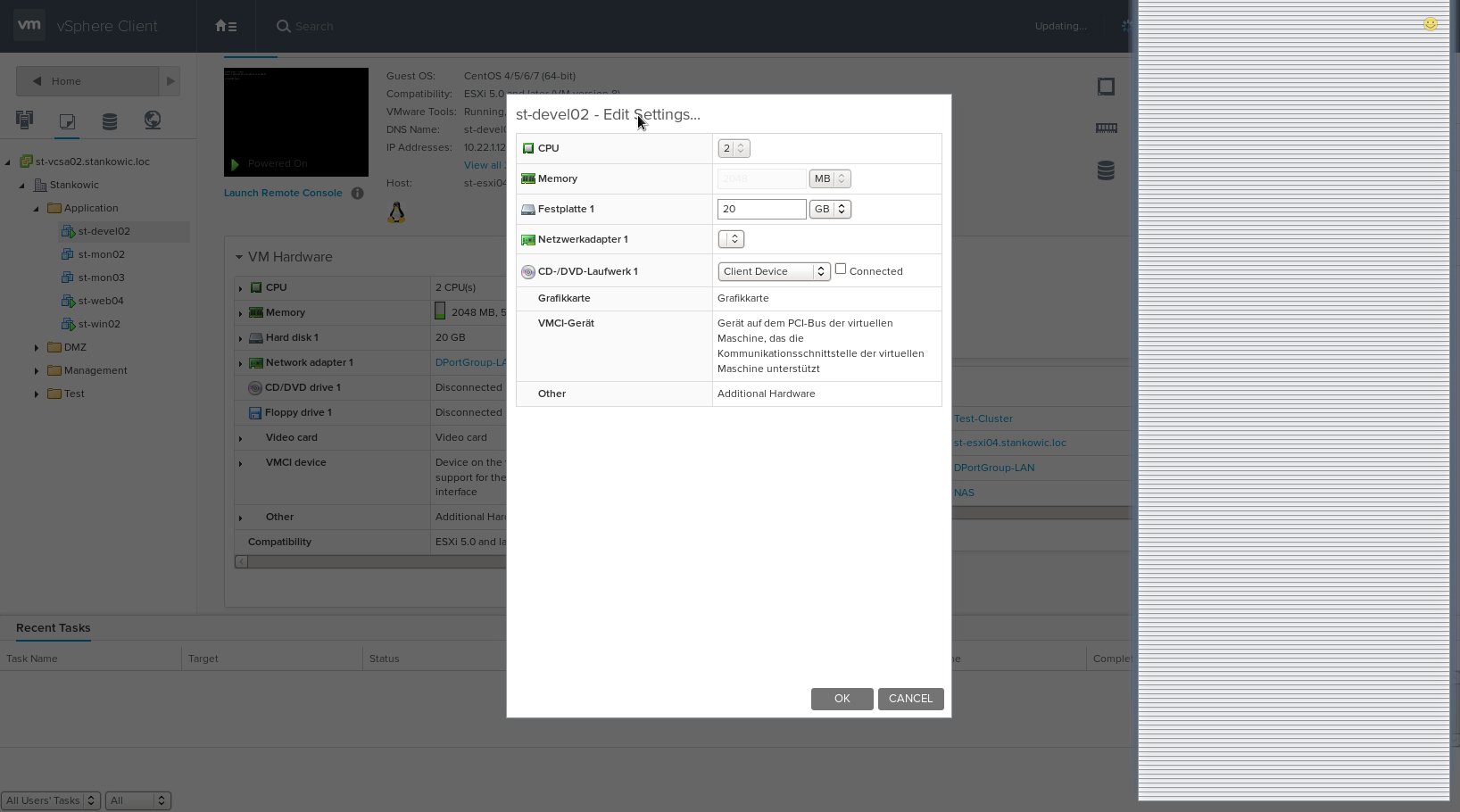Click the vSphere Client title text

107,26
